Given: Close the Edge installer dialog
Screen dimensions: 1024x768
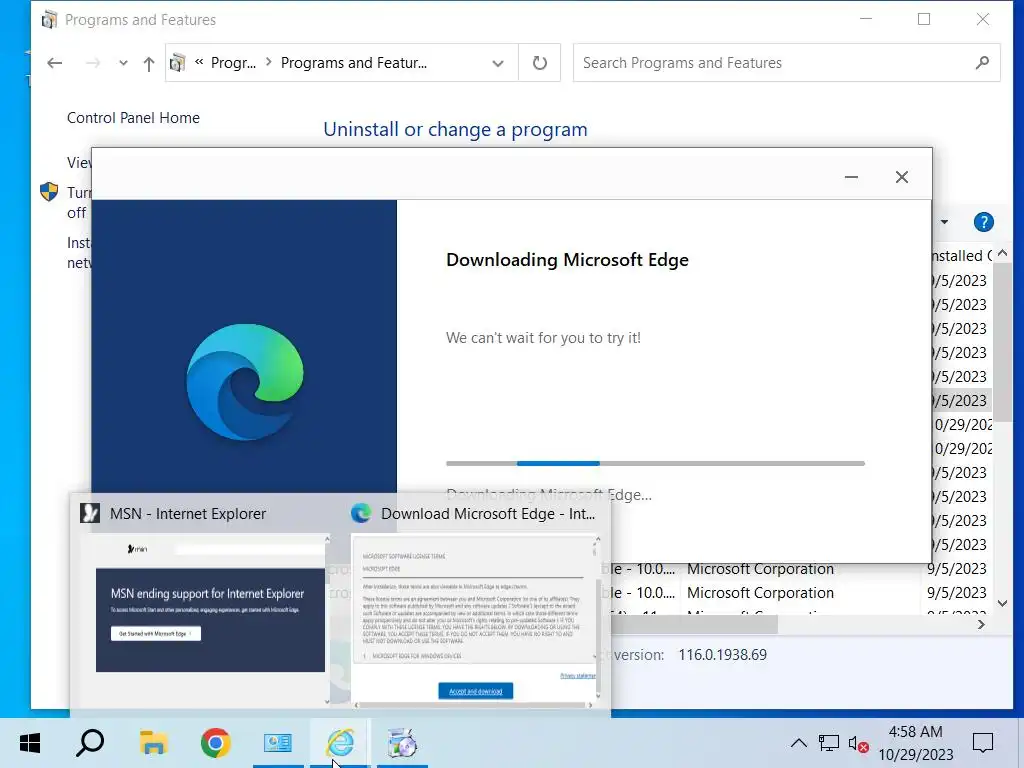Looking at the screenshot, I should tap(902, 177).
